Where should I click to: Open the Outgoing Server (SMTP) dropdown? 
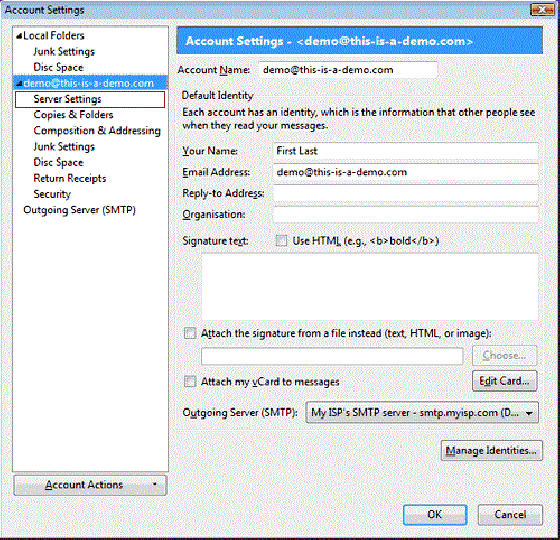coord(422,413)
